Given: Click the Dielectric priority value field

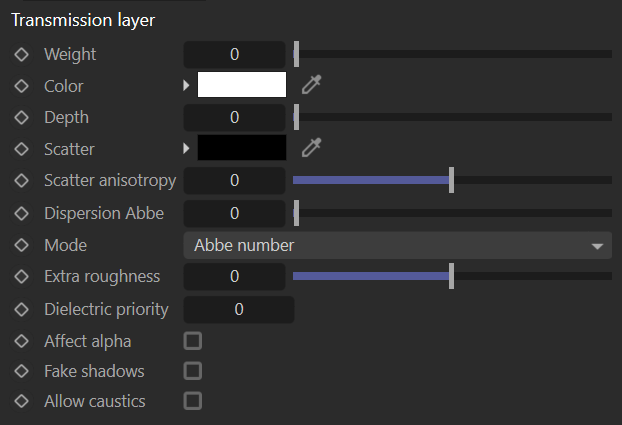Looking at the screenshot, I should pyautogui.click(x=238, y=309).
